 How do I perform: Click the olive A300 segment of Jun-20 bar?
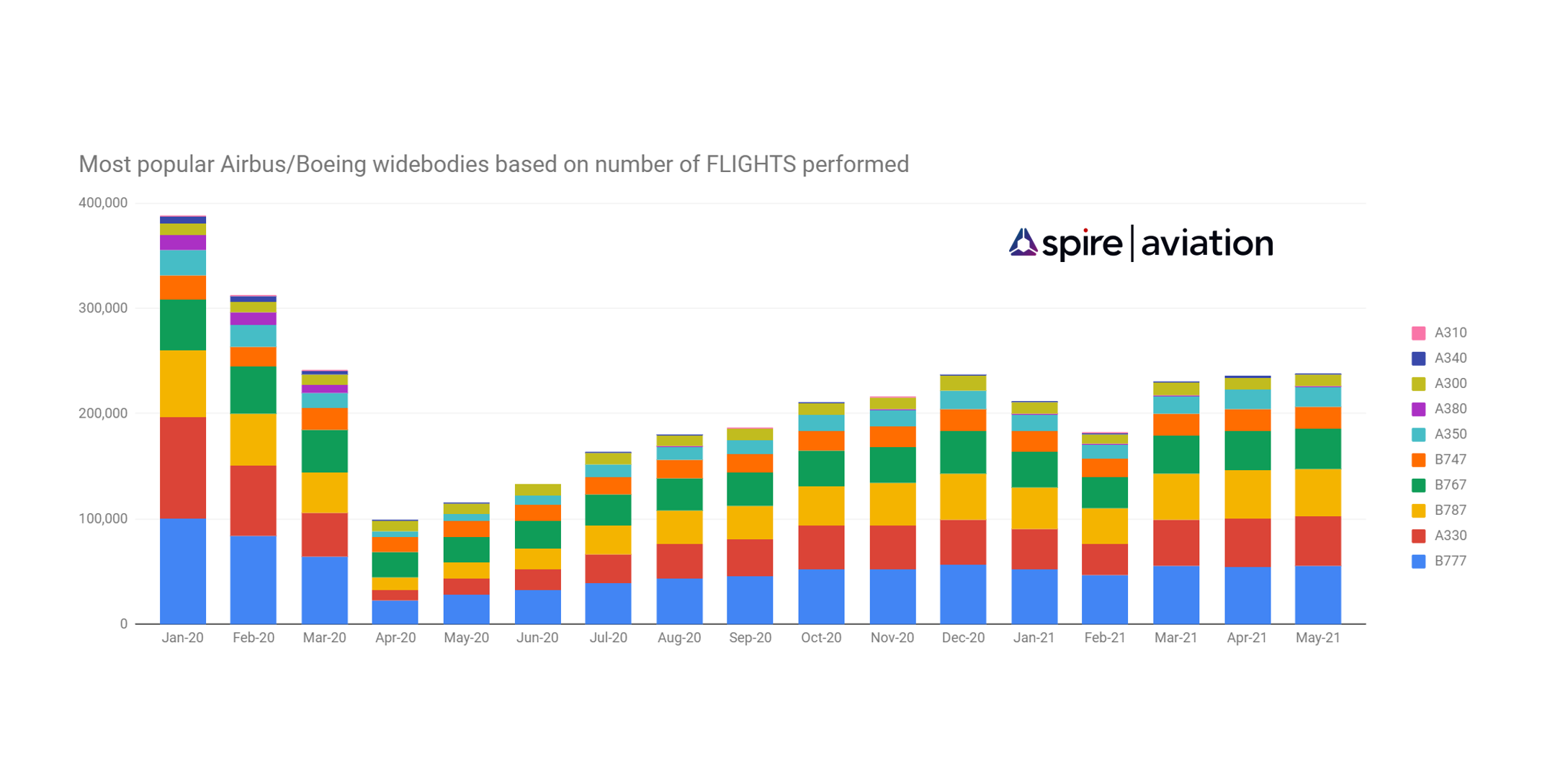point(538,490)
